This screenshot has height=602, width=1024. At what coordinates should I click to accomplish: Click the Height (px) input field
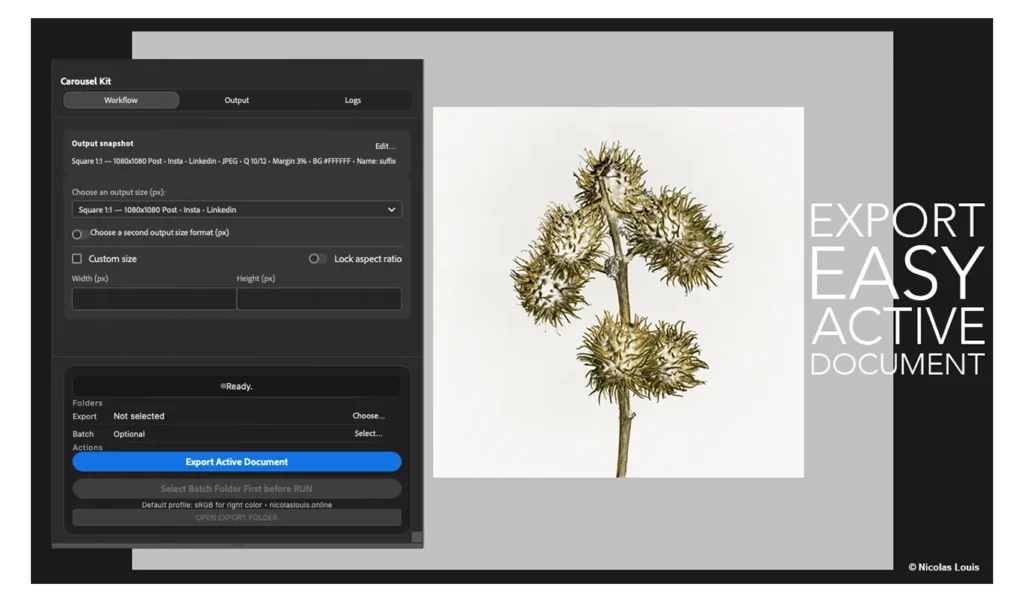pos(319,298)
